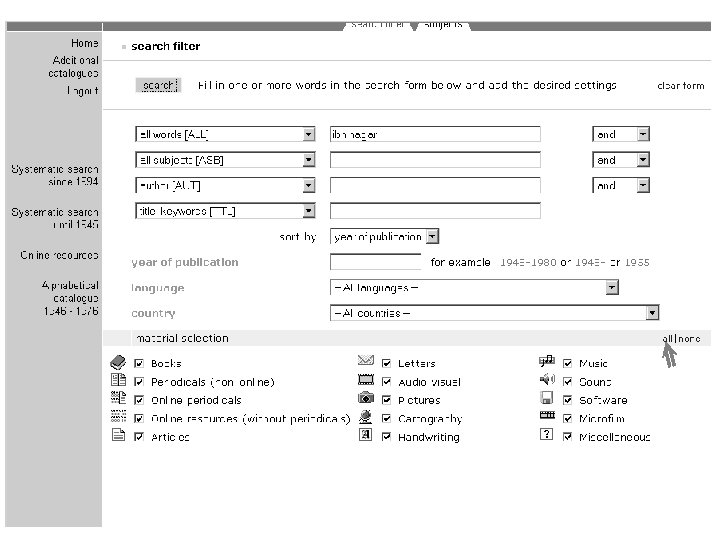
Task: Open the third row 'and' operator dropdown
Action: pyautogui.click(x=621, y=186)
